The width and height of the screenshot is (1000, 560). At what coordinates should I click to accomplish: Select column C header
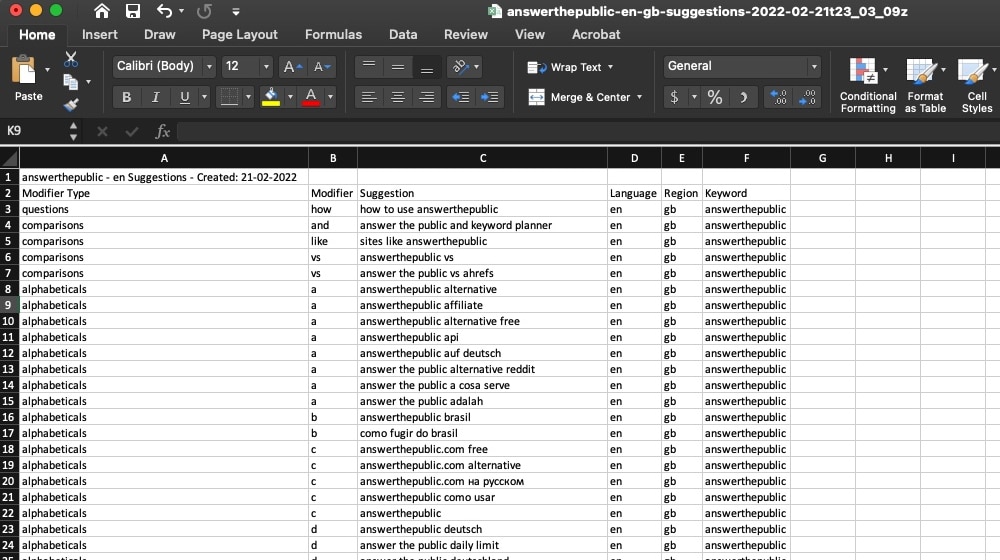pos(483,158)
